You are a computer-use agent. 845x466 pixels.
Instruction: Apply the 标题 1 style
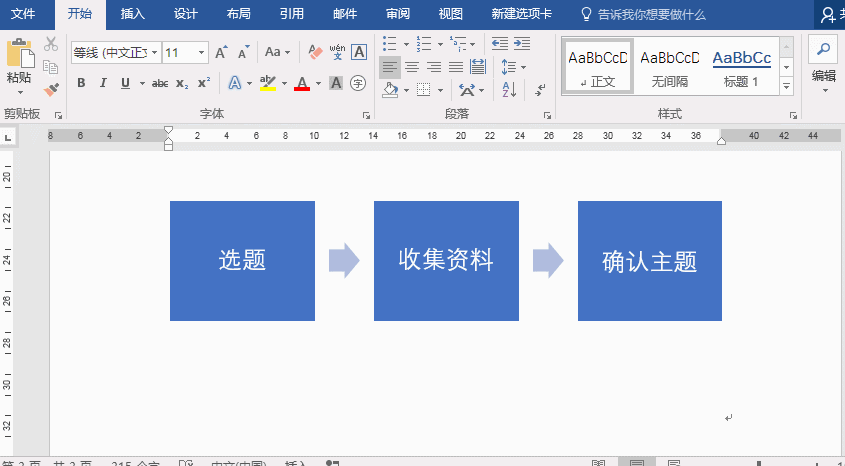click(741, 65)
